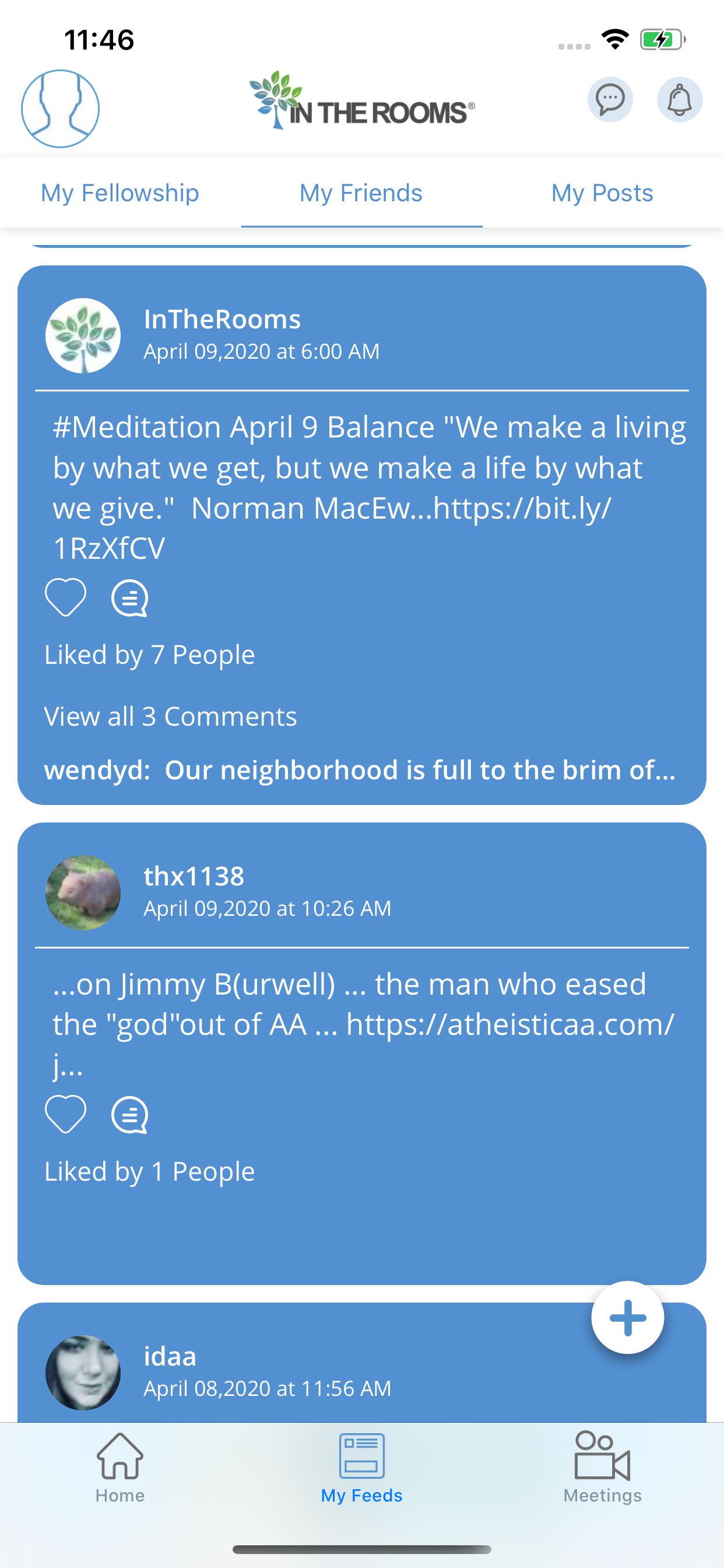
Task: Open the chat messages icon
Action: (610, 99)
